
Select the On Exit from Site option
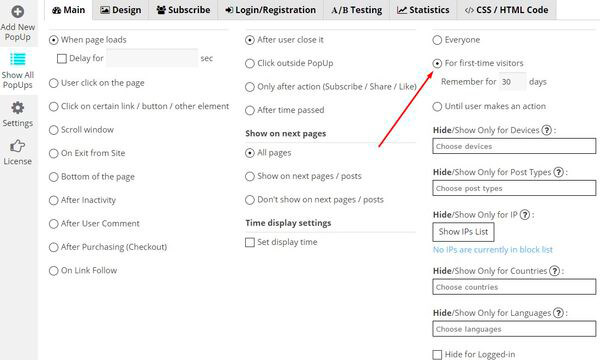coord(54,153)
